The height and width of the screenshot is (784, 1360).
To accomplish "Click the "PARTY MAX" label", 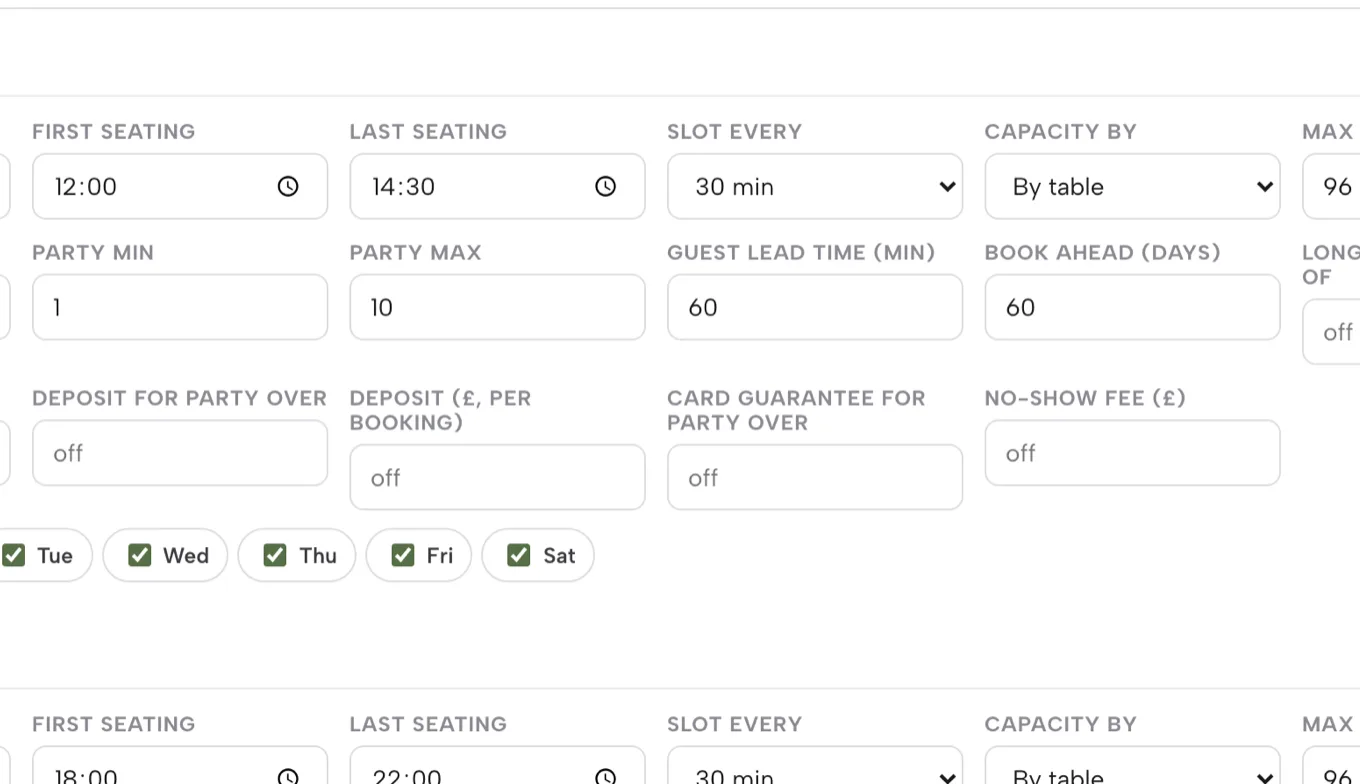I will 416,252.
